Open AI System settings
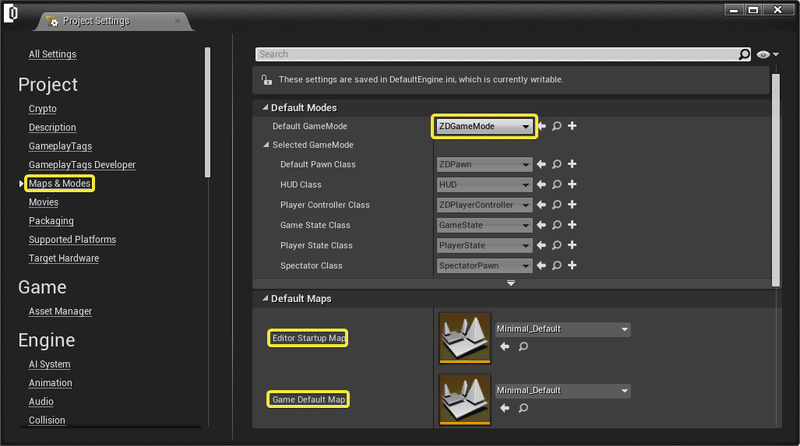Image resolution: width=800 pixels, height=446 pixels. click(49, 364)
